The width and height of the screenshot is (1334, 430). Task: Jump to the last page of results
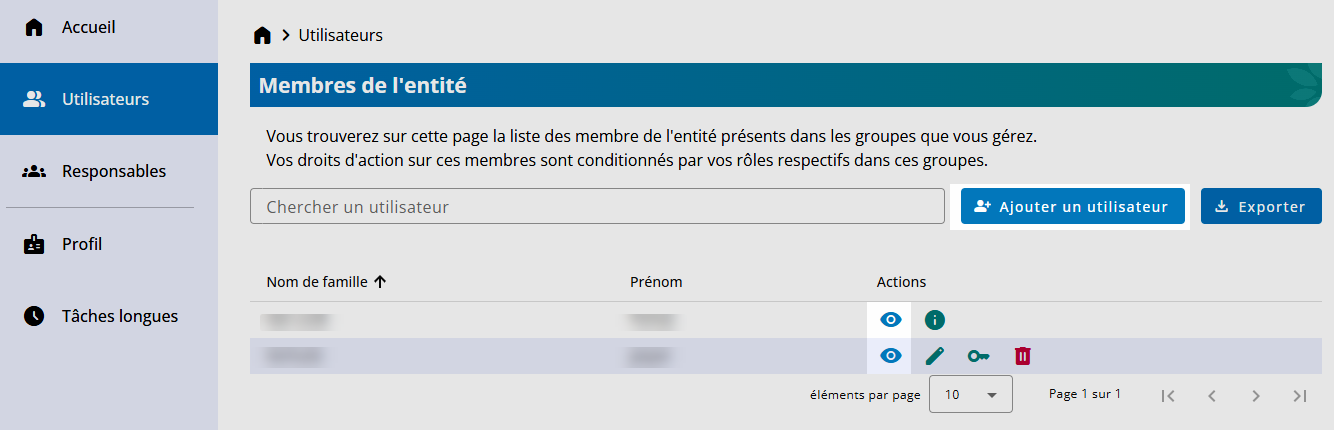point(1299,395)
